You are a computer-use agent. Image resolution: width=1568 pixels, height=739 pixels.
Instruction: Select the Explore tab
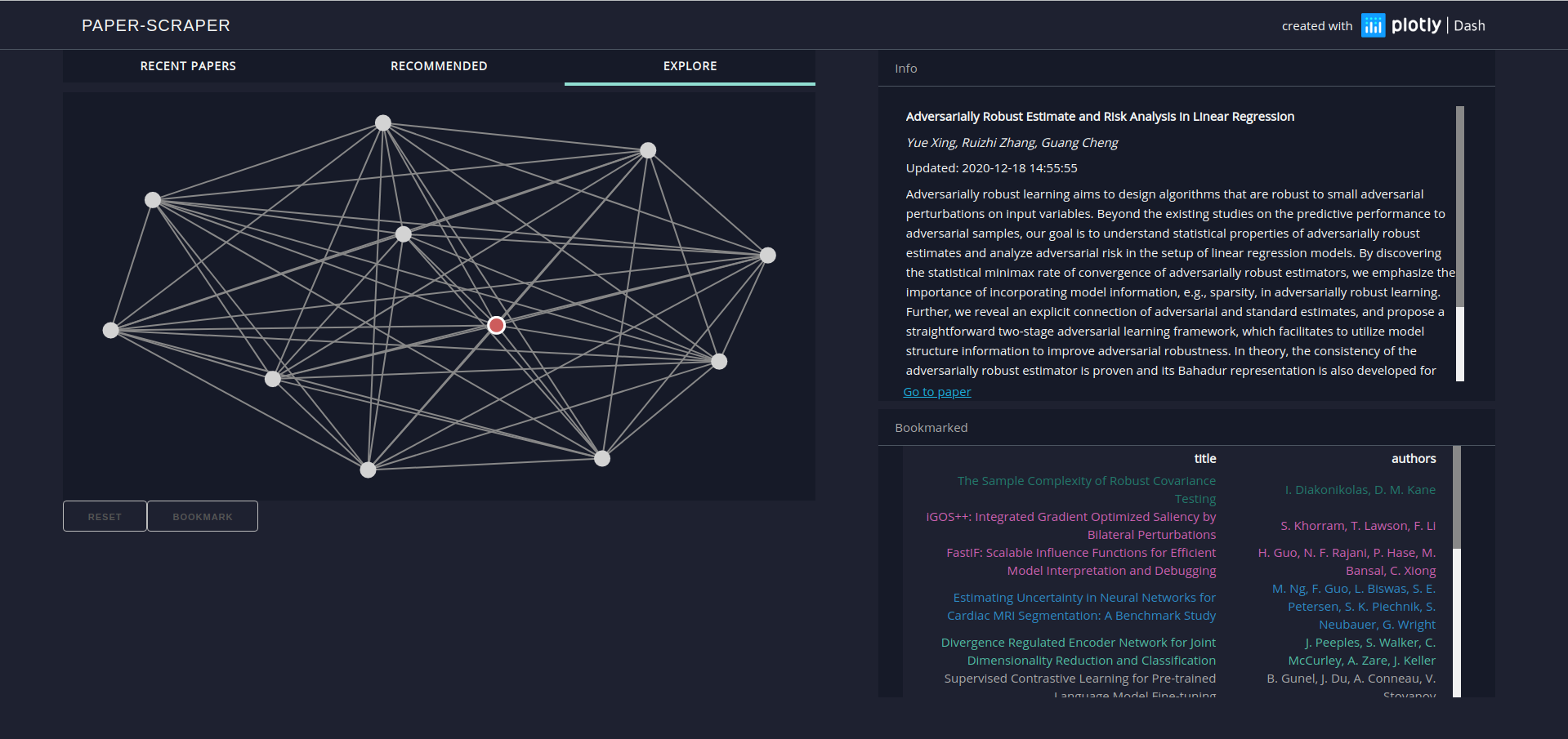tap(690, 66)
